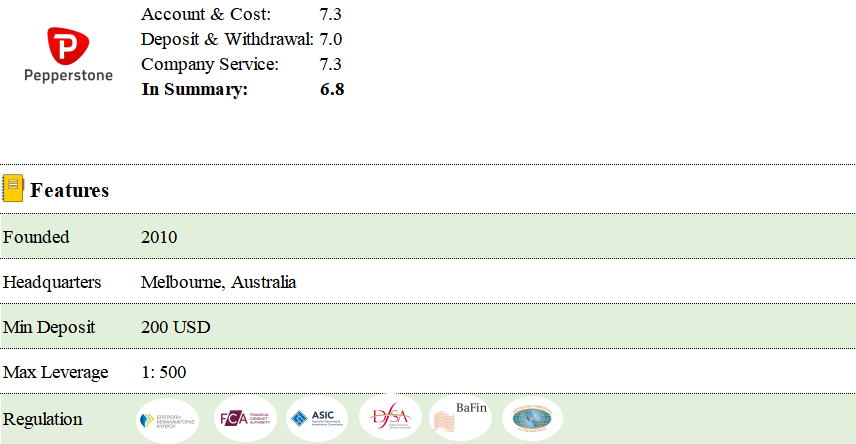Click the Headquarters row label
856x444 pixels.
[52, 282]
